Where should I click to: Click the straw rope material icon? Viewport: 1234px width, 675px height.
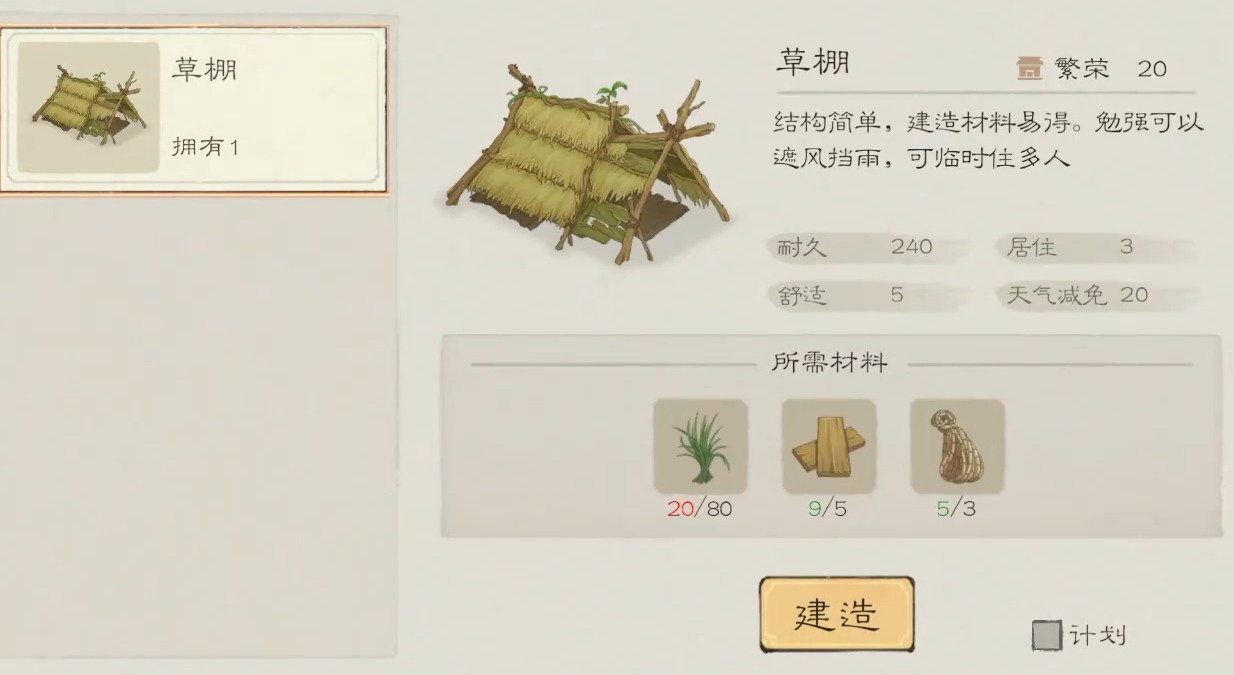[957, 446]
